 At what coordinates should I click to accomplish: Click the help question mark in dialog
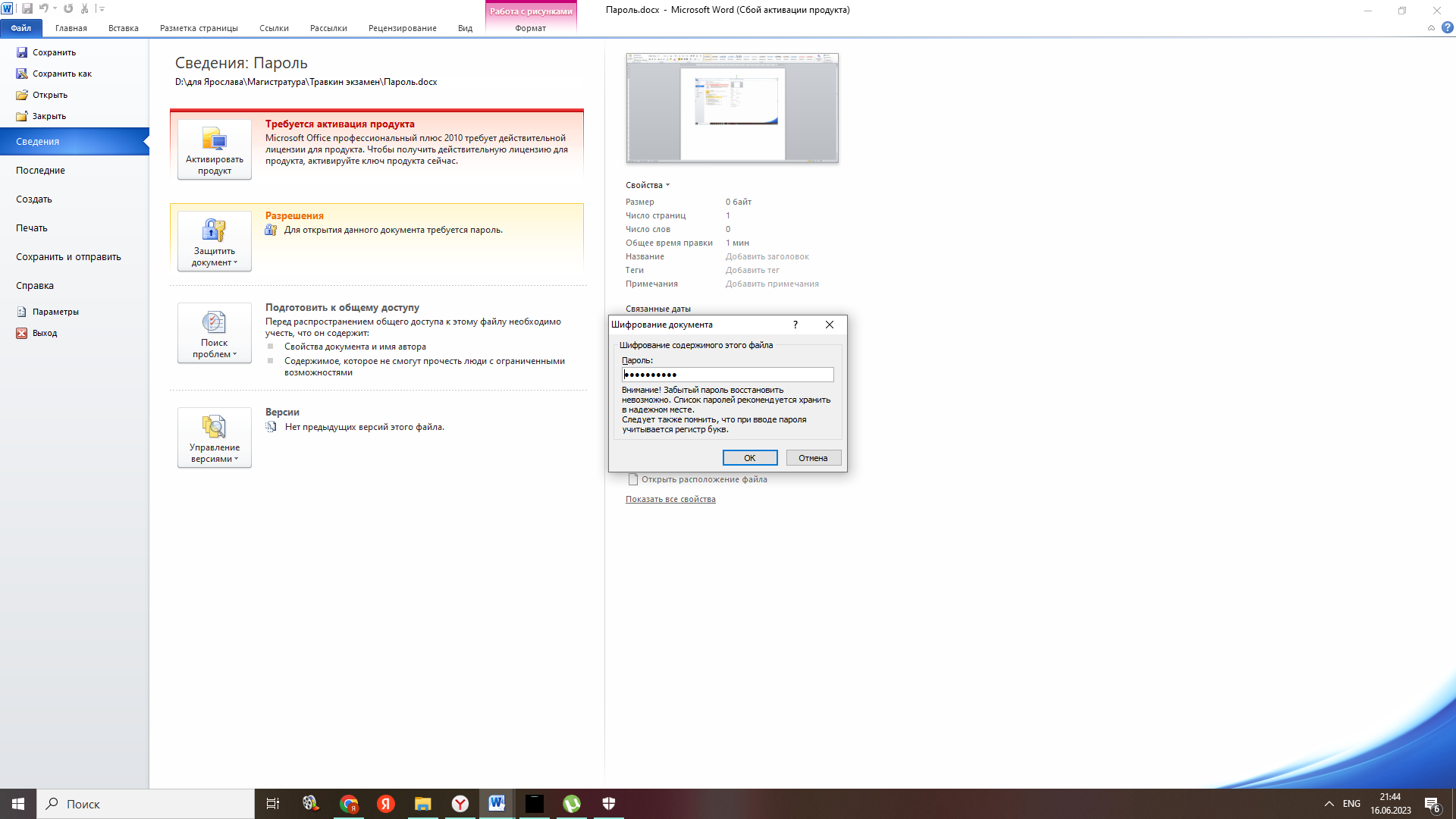pyautogui.click(x=795, y=325)
